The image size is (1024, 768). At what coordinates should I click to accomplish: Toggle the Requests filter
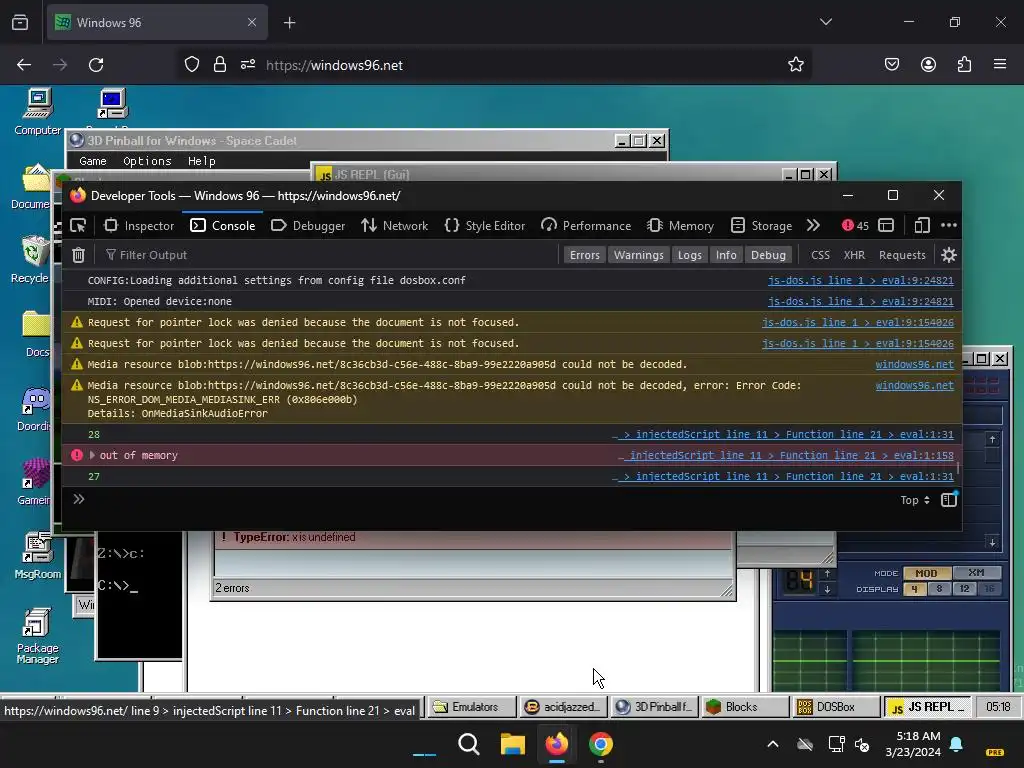click(902, 255)
